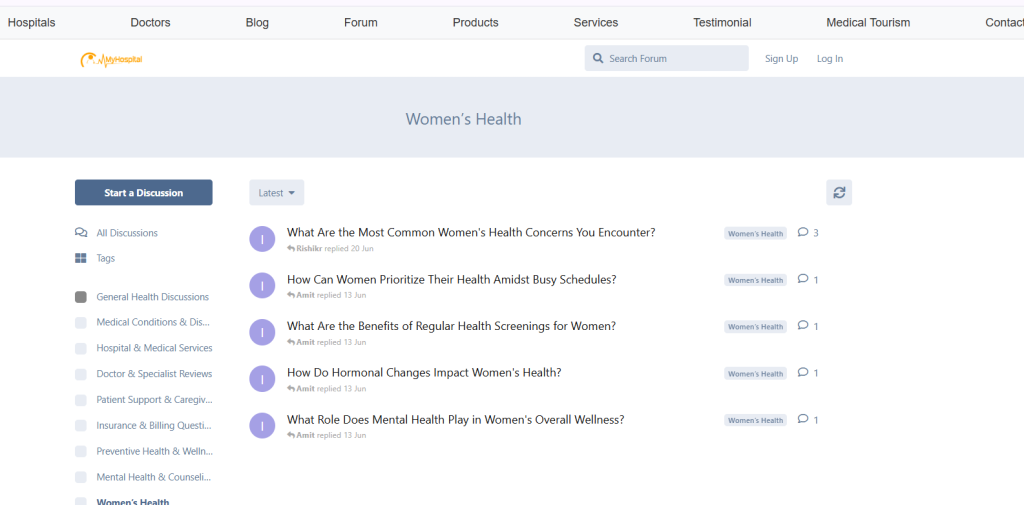Click the All Discussions chat bubble icon

click(81, 233)
